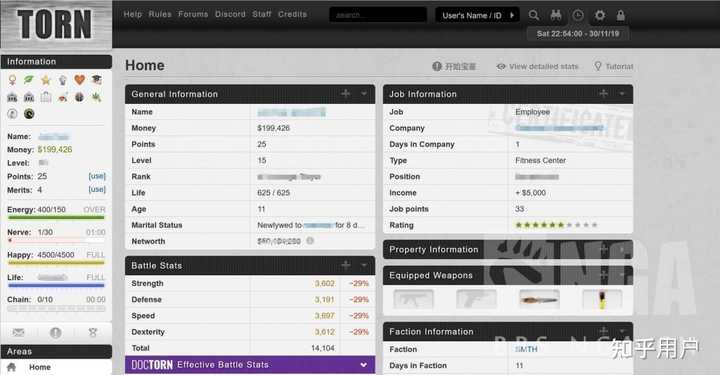Open the Forums menu item
Screen dimensions: 720x375
coord(193,14)
